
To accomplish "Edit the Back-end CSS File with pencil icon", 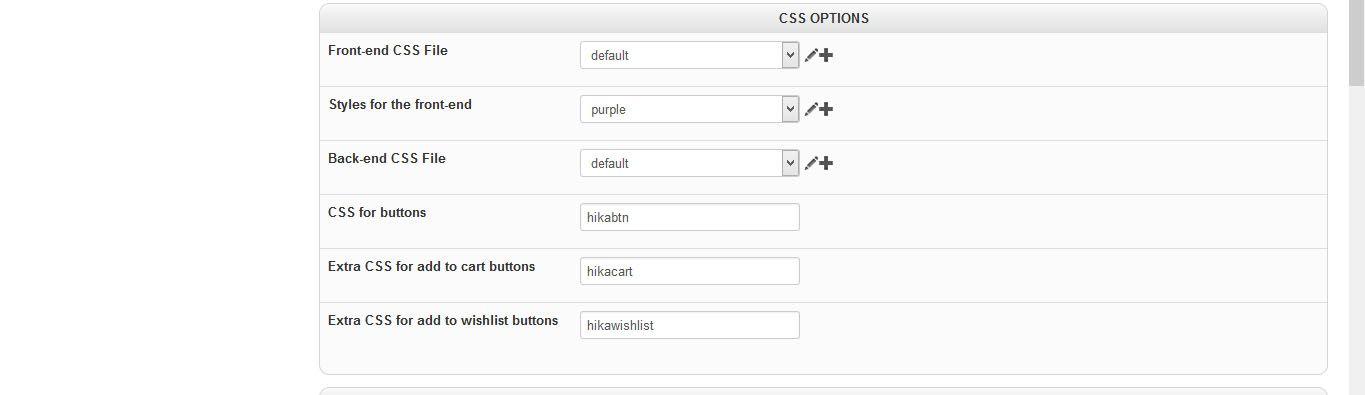I will [x=811, y=163].
